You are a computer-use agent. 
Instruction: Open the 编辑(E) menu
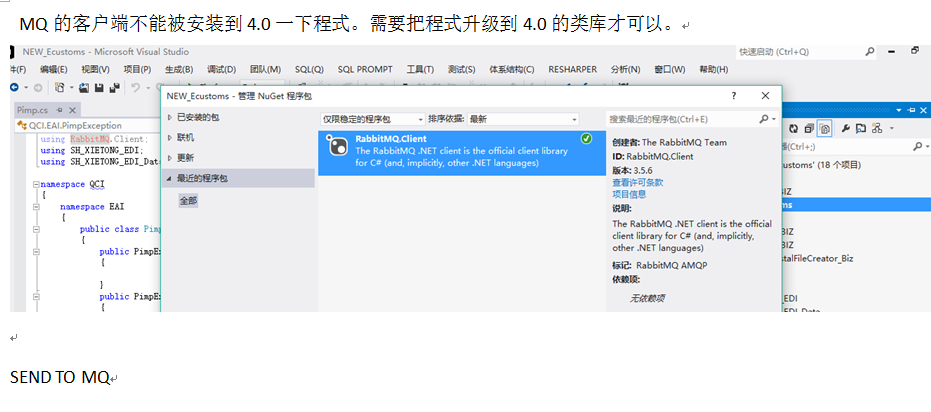click(x=53, y=69)
